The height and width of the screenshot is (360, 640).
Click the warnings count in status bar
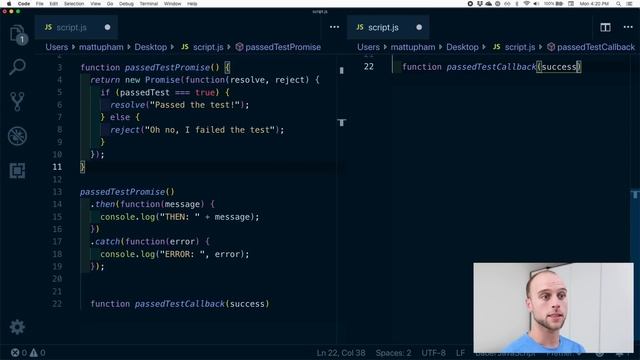(38, 353)
